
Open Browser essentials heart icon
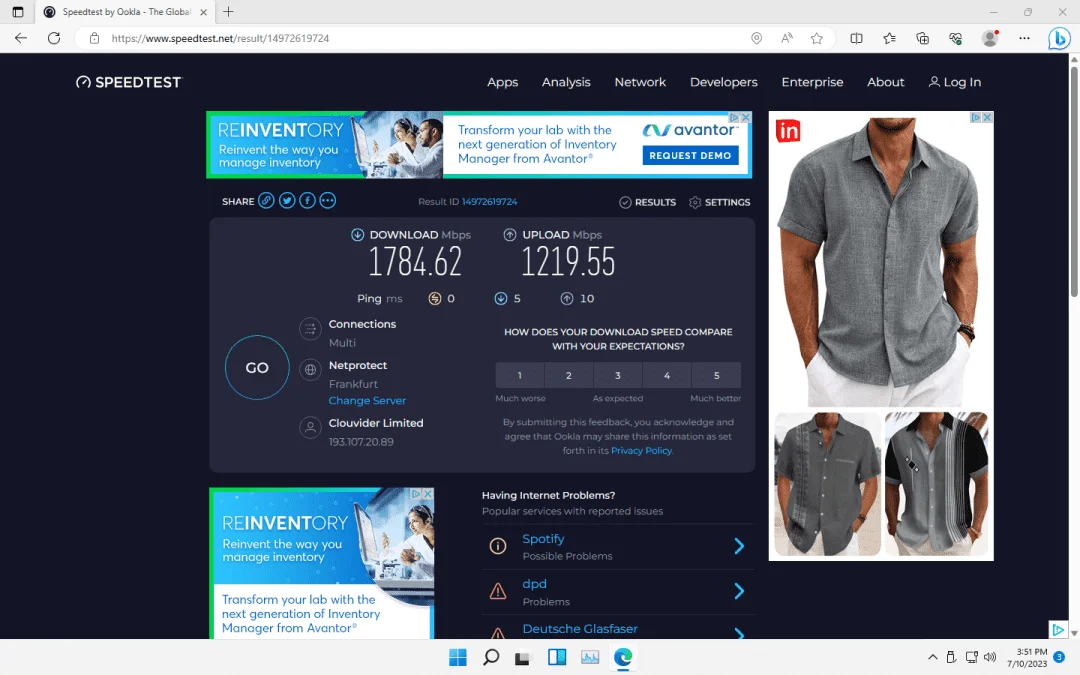[x=955, y=38]
